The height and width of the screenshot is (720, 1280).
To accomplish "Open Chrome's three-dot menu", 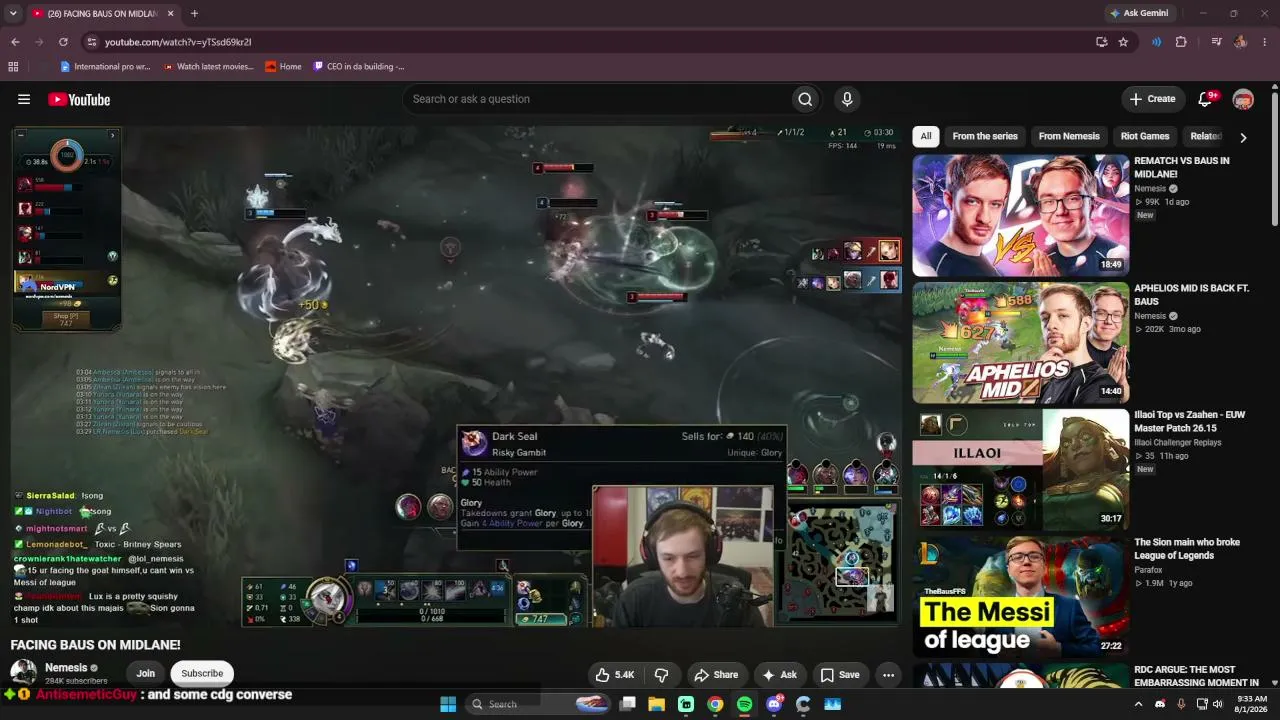I will (1265, 42).
